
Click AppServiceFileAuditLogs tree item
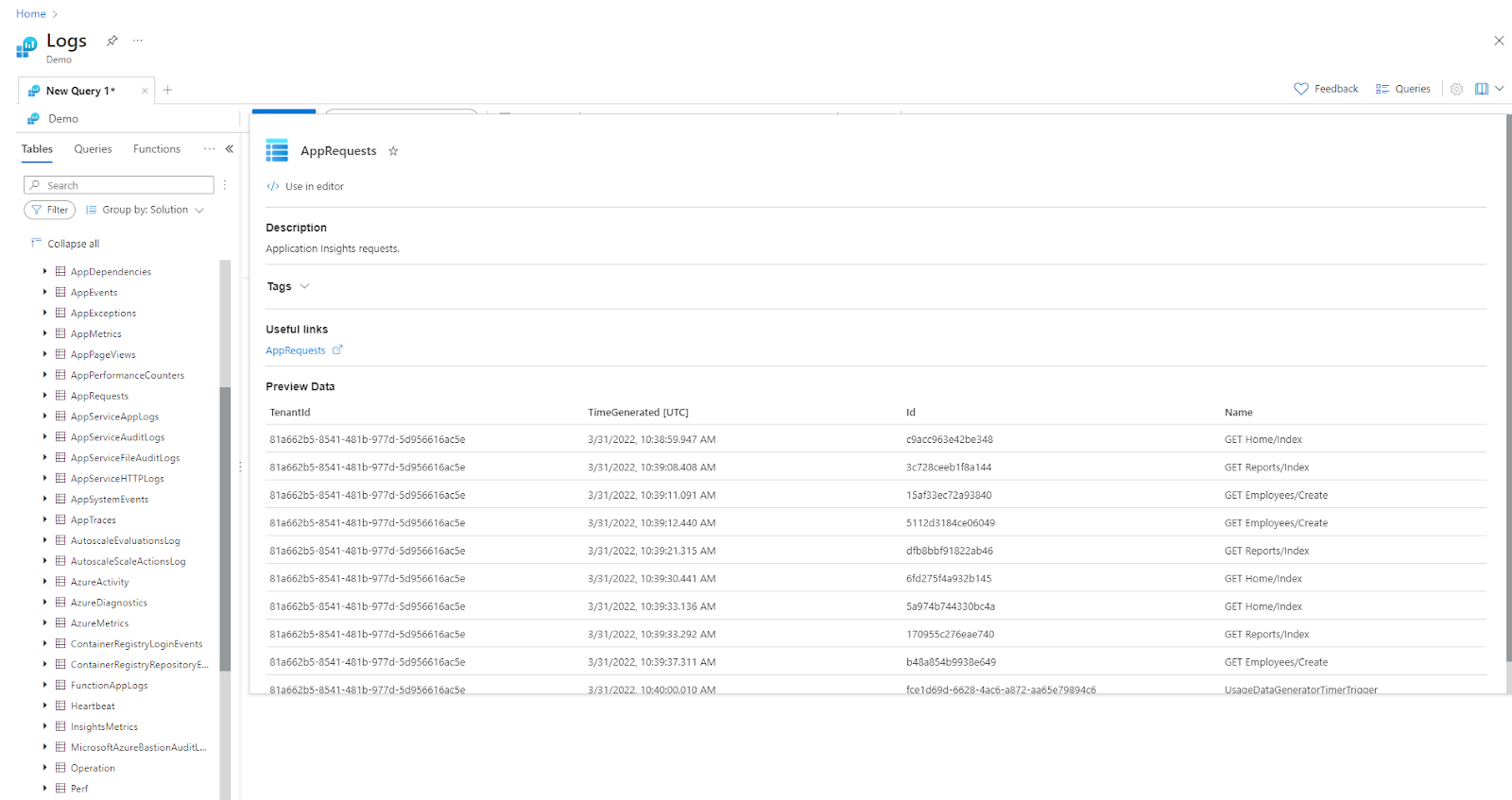[x=125, y=458]
